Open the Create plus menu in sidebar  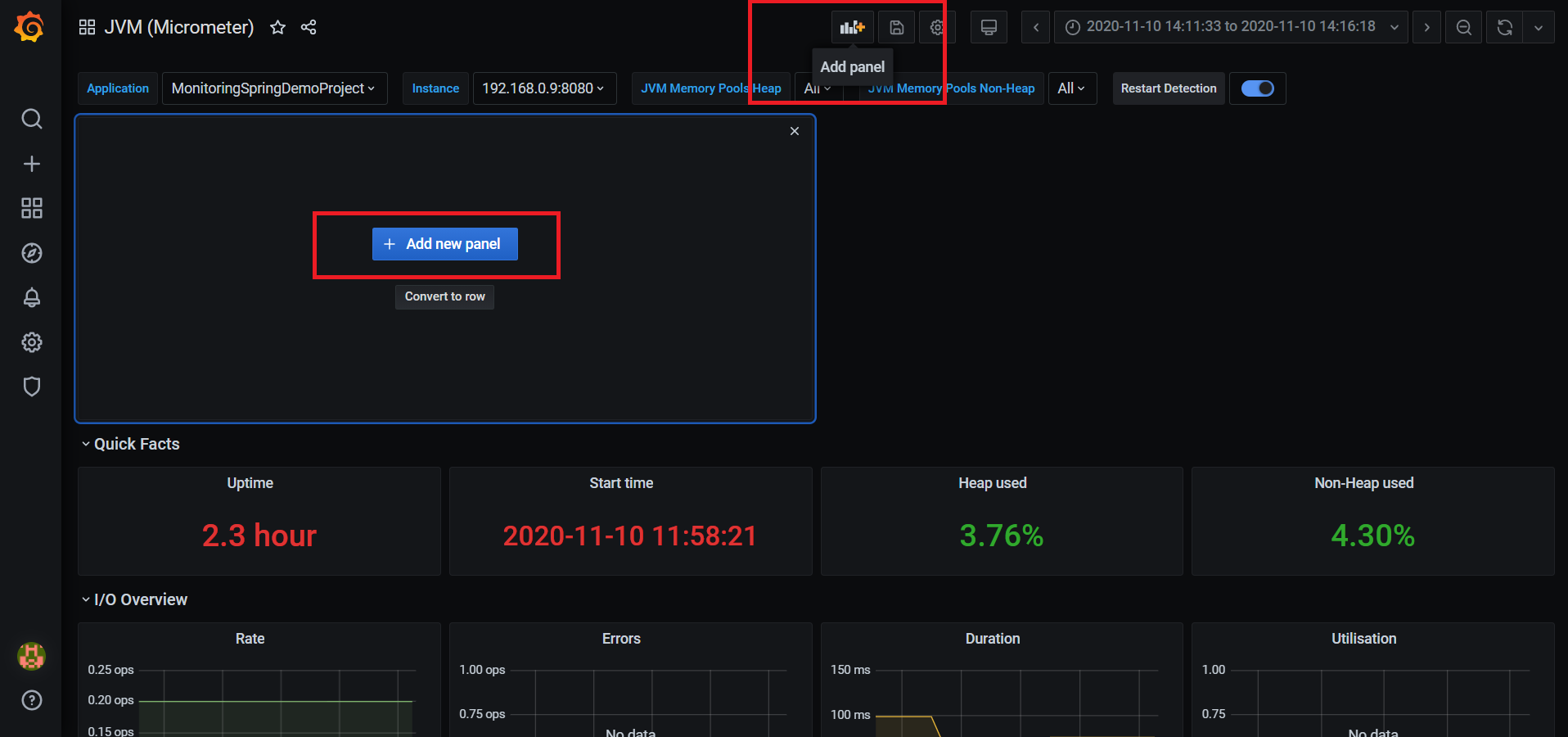[31, 164]
